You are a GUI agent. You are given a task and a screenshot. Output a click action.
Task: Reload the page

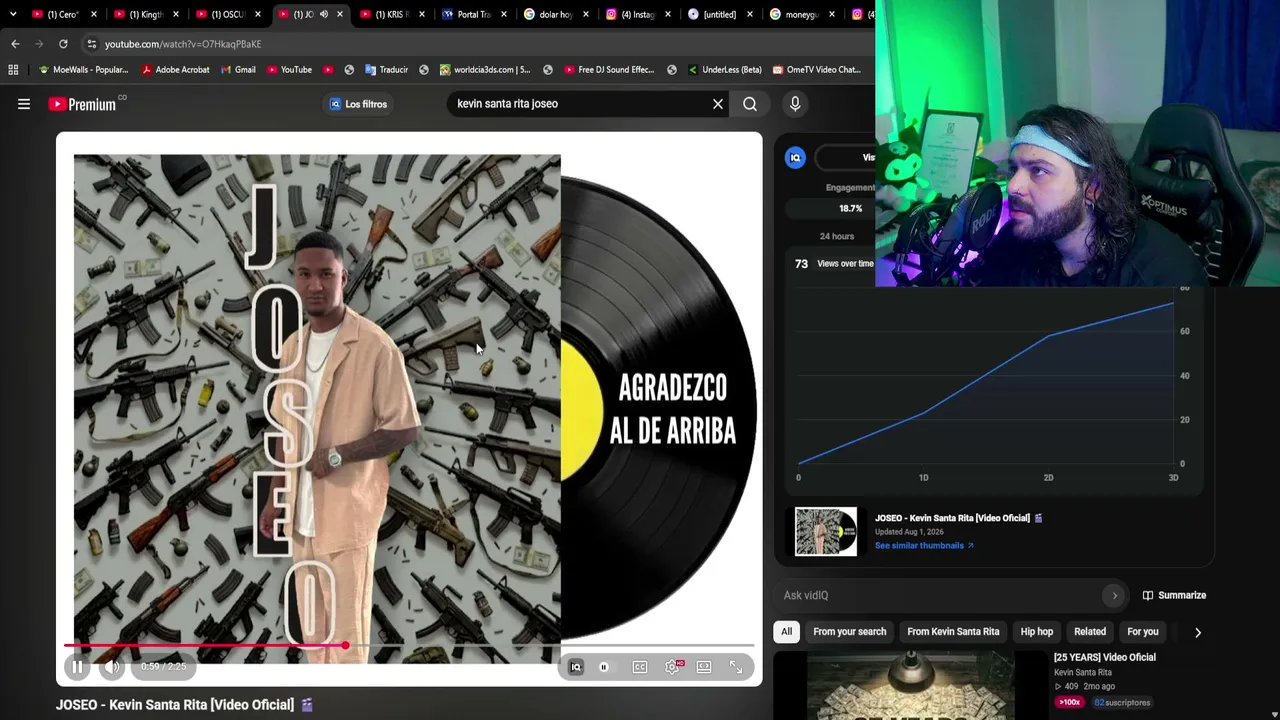63,44
